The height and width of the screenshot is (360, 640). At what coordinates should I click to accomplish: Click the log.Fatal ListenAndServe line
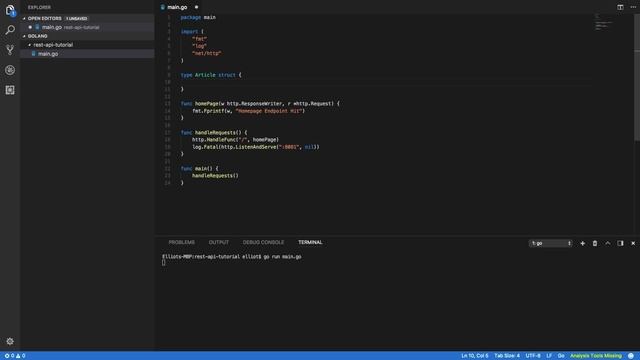pos(256,147)
